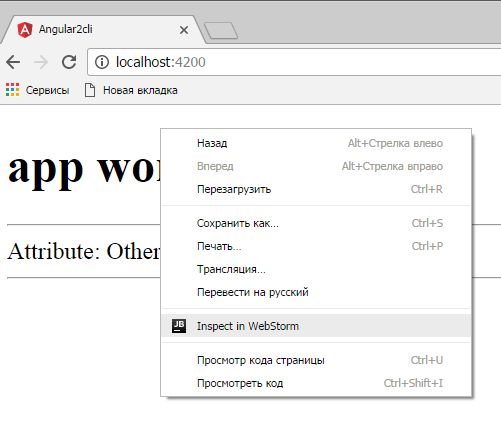Select Inspect in WebStorm
Viewport: 501px width, 422px height.
[x=316, y=326]
